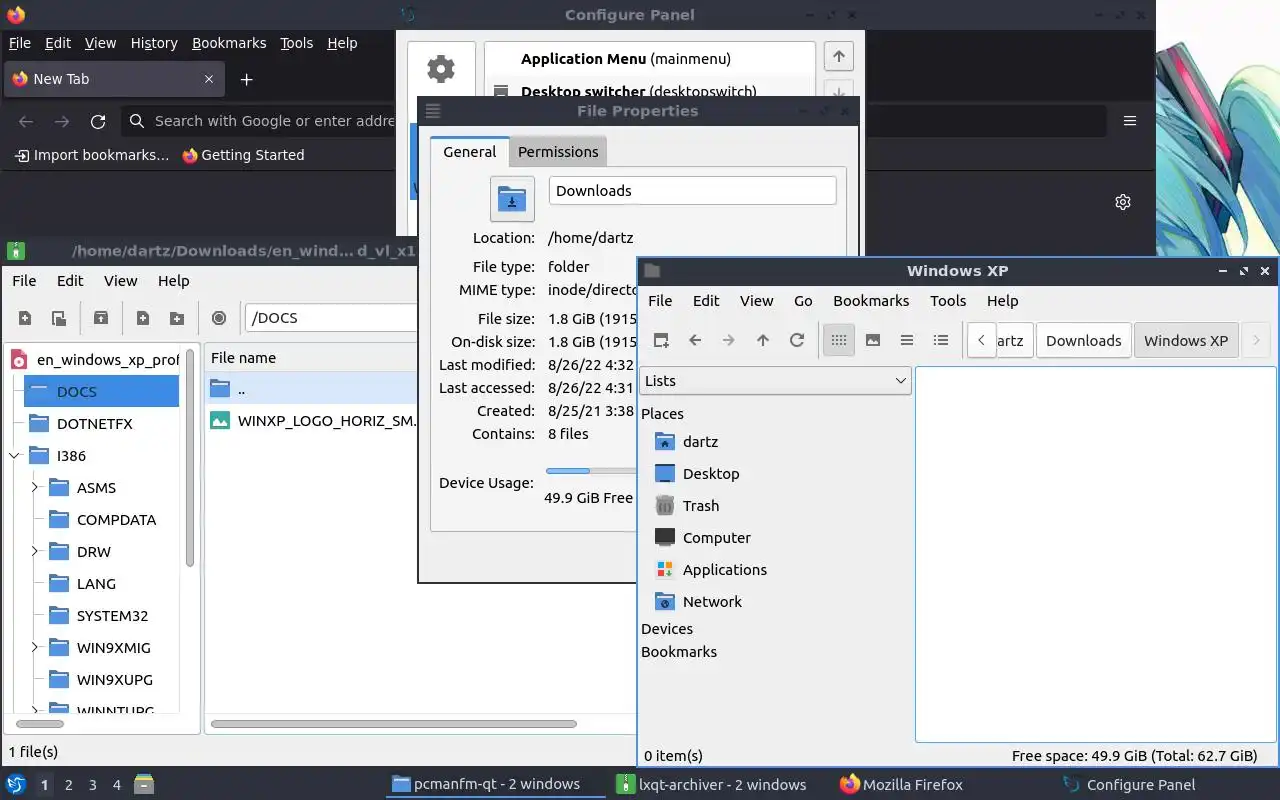1280x800 pixels.
Task: Click the file list horizontal scrollbar in lxqt-archiver
Action: point(394,724)
